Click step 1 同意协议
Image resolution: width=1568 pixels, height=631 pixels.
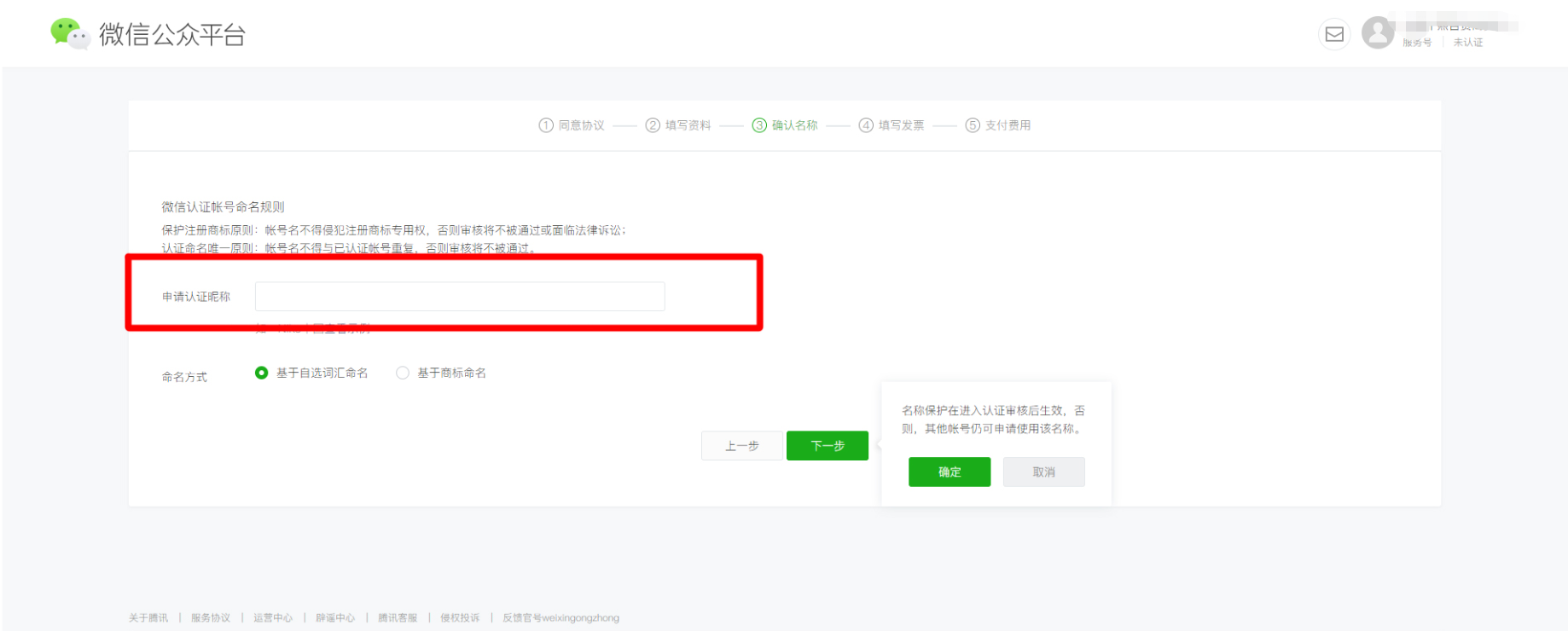(x=572, y=125)
